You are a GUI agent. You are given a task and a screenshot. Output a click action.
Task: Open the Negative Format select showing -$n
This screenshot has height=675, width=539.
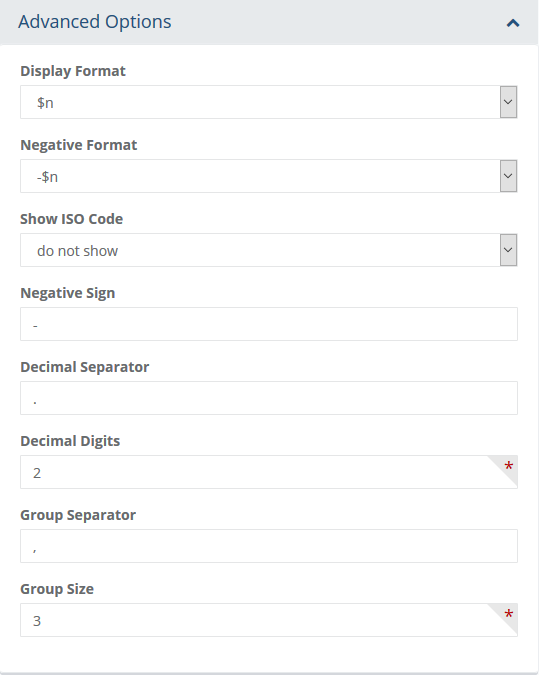(x=269, y=176)
